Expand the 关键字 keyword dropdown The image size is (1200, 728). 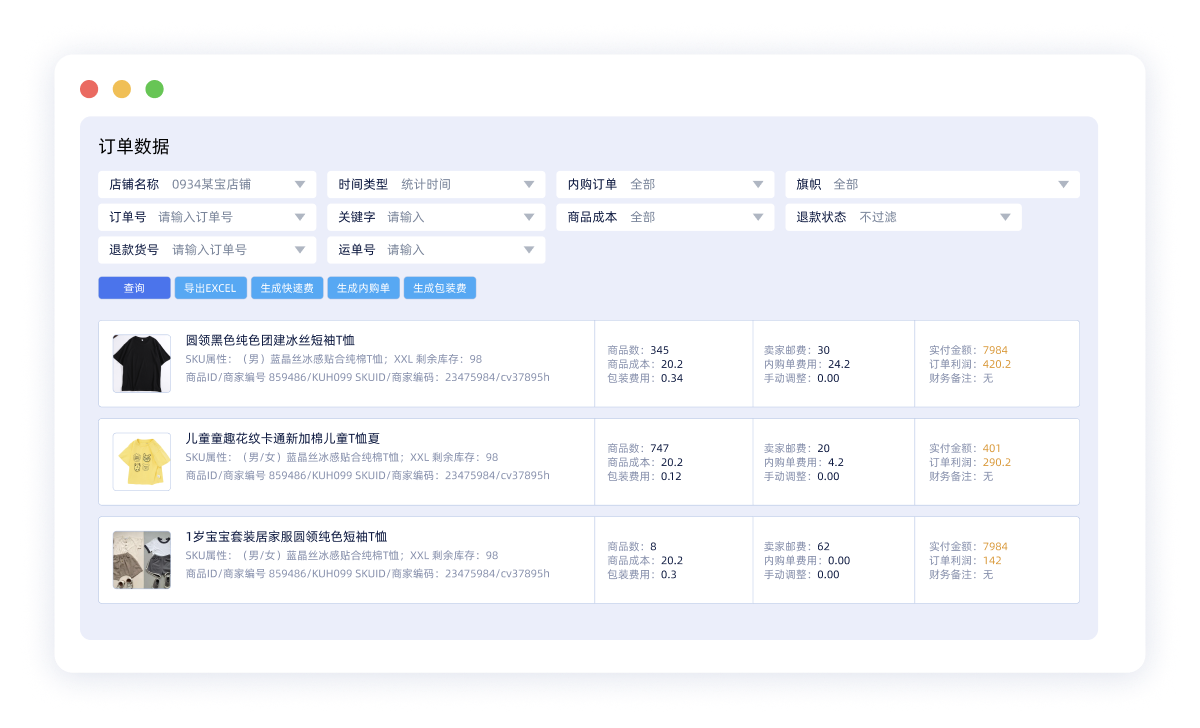(x=436, y=217)
